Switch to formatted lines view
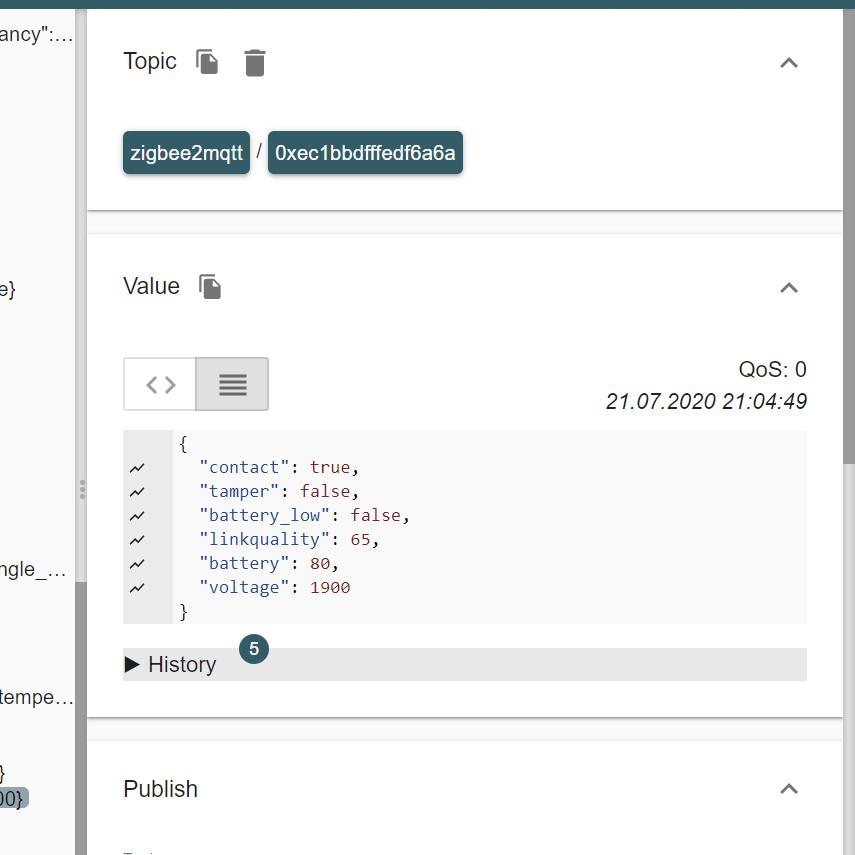This screenshot has height=855, width=855. (232, 384)
